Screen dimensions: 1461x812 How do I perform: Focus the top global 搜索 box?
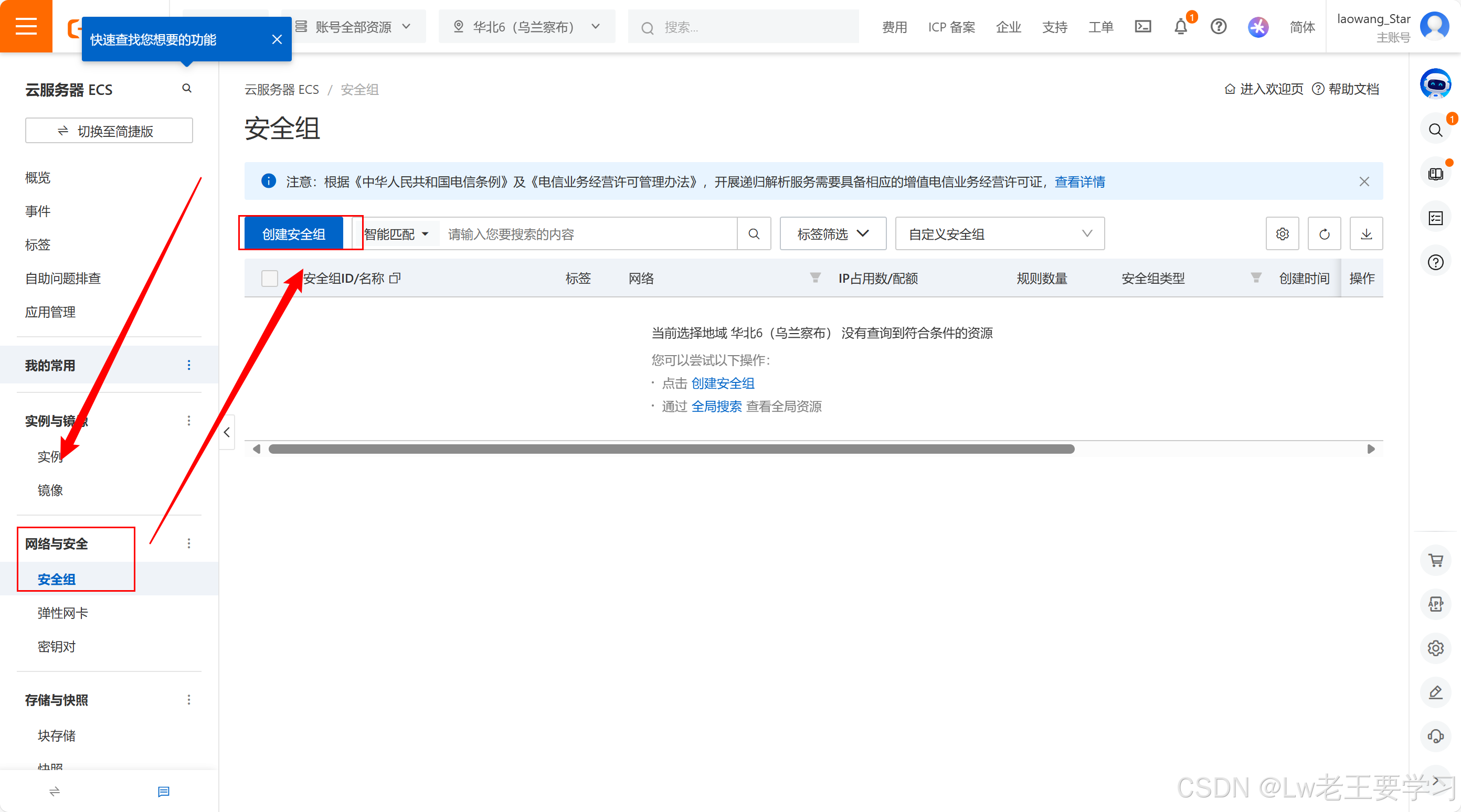[x=743, y=27]
